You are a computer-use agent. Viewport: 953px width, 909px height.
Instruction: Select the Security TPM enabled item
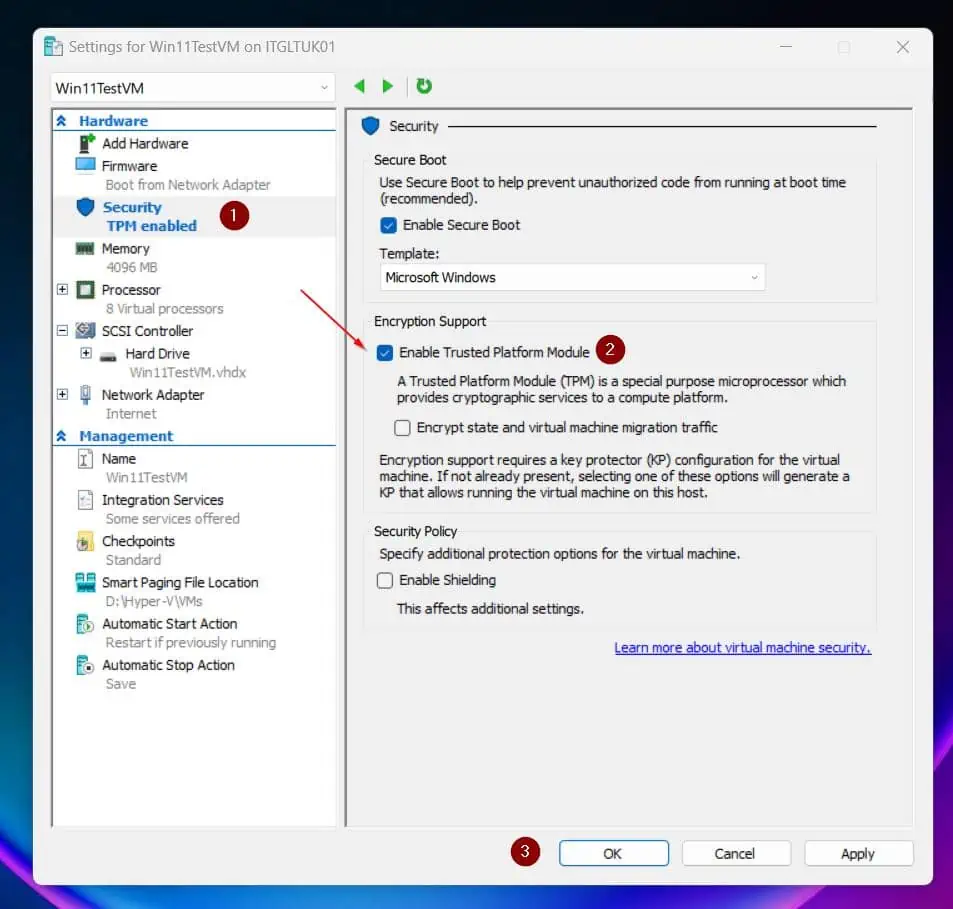coord(194,216)
